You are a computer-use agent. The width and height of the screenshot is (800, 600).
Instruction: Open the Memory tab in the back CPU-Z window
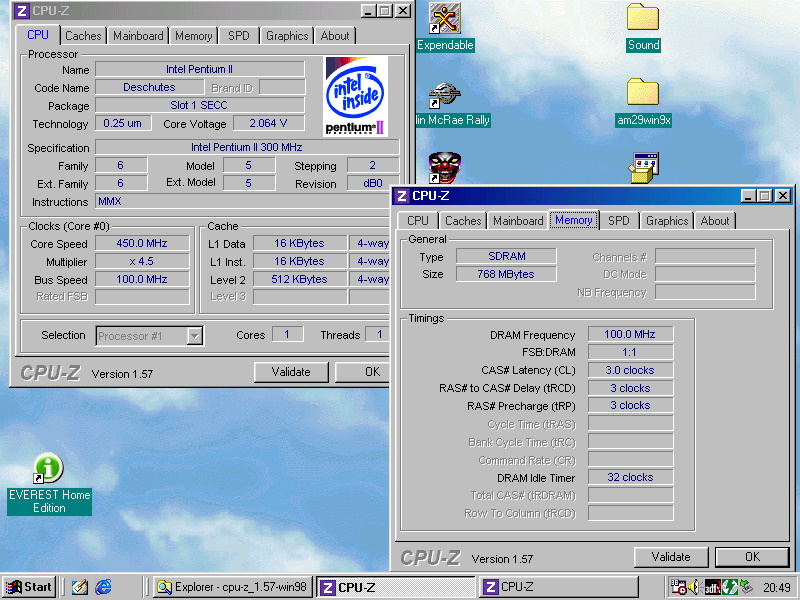coord(193,36)
